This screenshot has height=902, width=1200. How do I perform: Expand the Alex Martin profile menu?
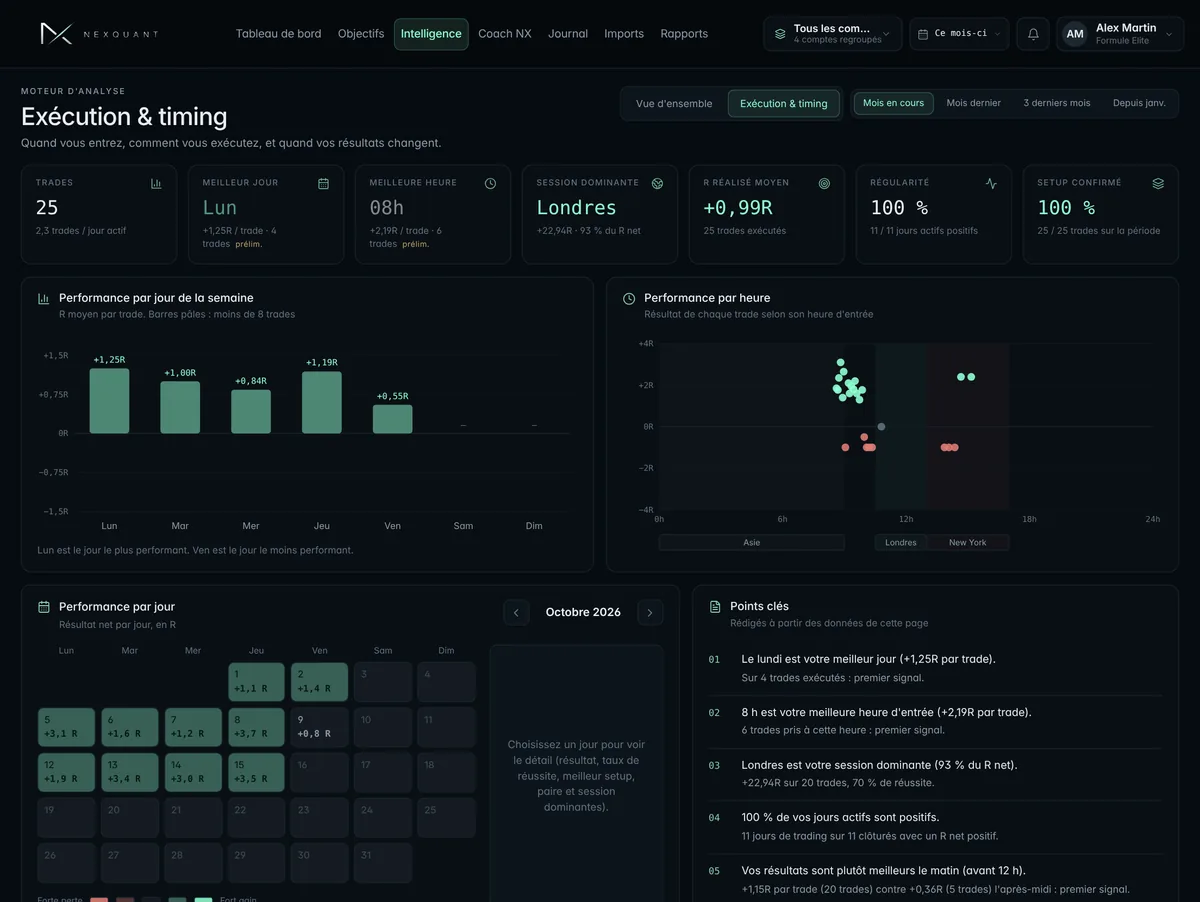tap(1120, 34)
